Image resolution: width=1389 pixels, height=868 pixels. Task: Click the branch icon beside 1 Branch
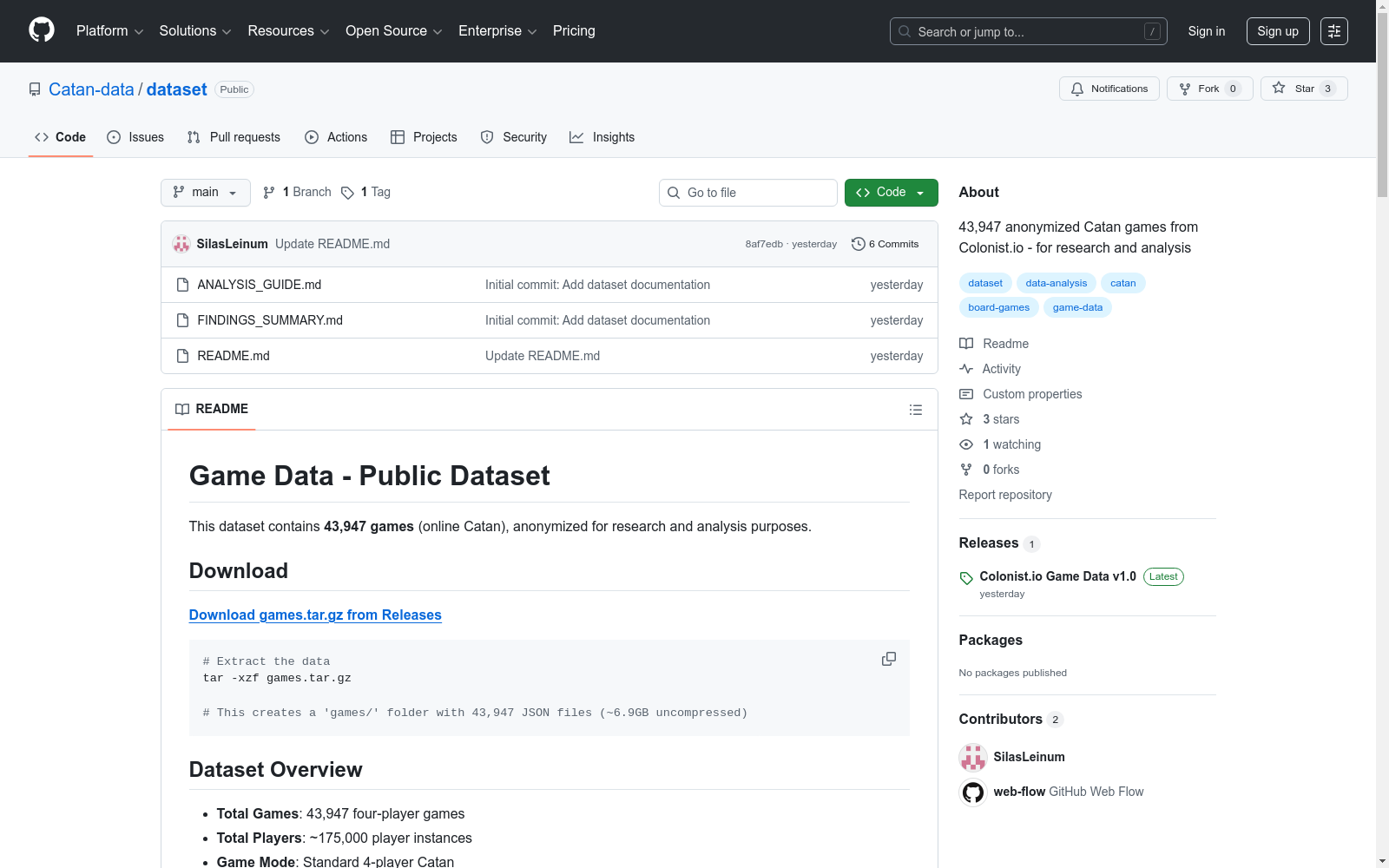click(x=269, y=193)
